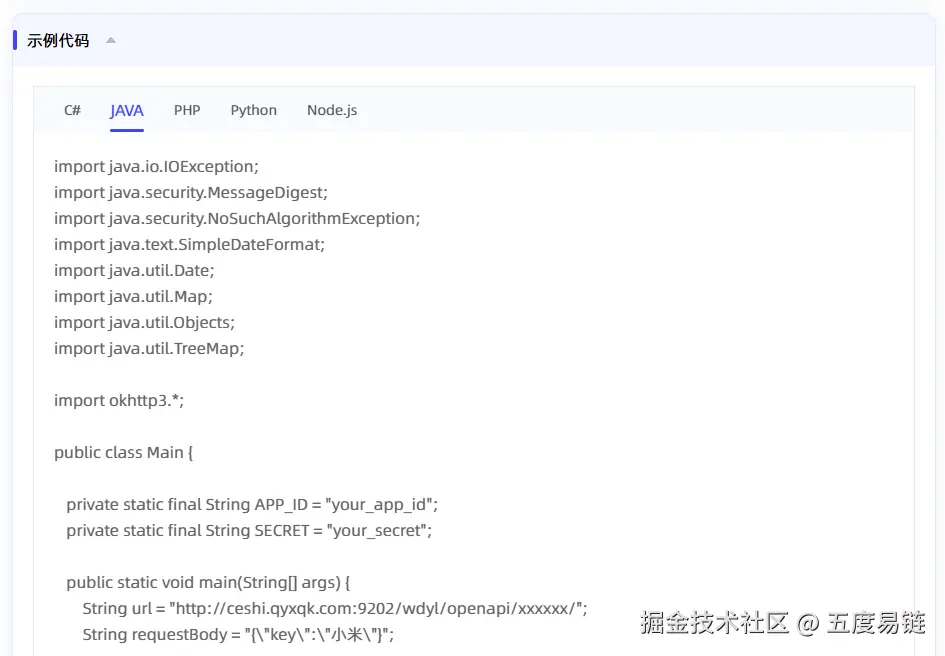Collapse the 示例代码 section arrow

click(x=111, y=40)
